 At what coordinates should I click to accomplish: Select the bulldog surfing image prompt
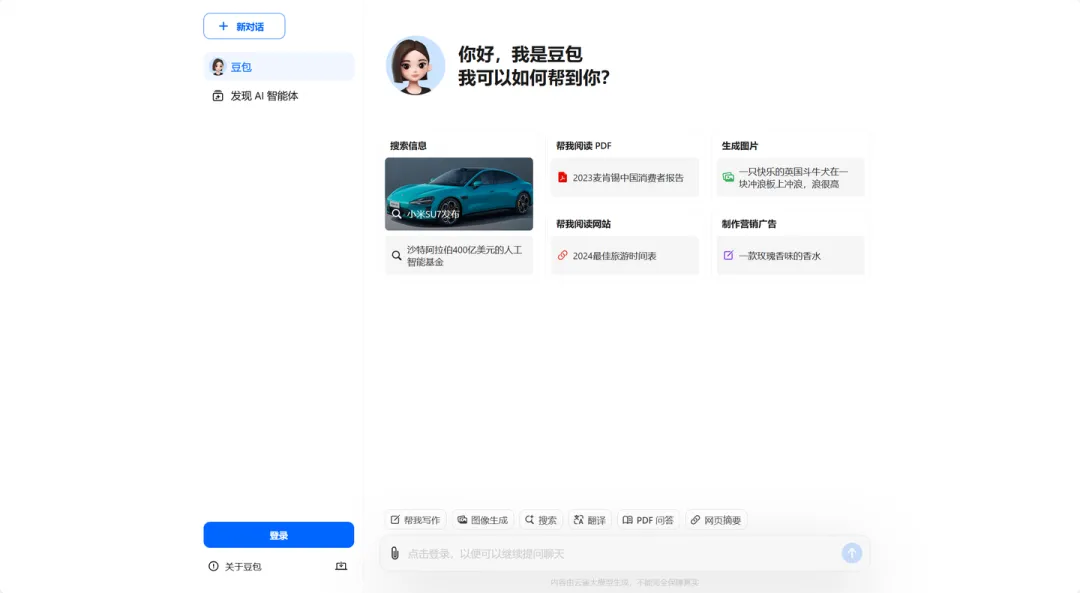click(790, 178)
